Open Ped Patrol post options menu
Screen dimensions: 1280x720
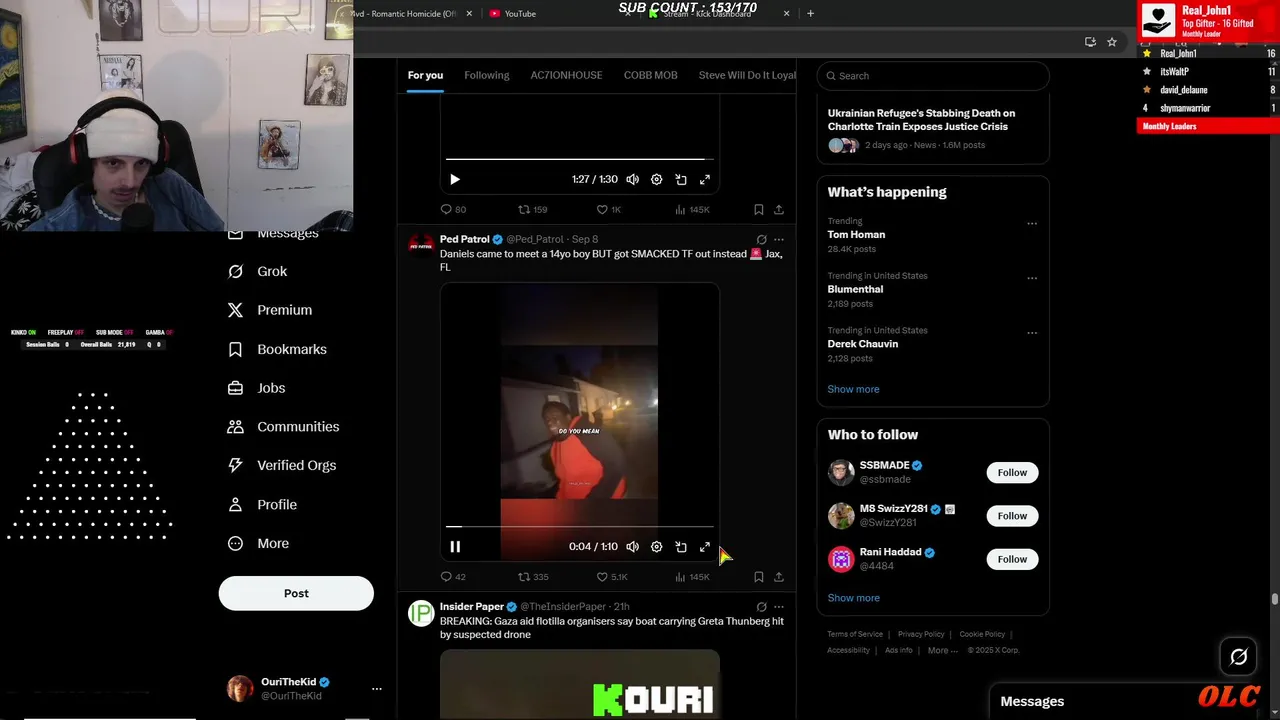[x=779, y=240]
